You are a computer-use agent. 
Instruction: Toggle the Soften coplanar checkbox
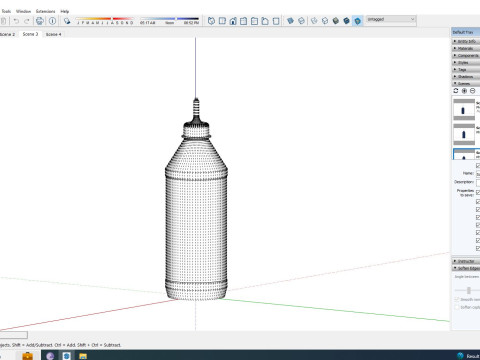pyautogui.click(x=457, y=307)
